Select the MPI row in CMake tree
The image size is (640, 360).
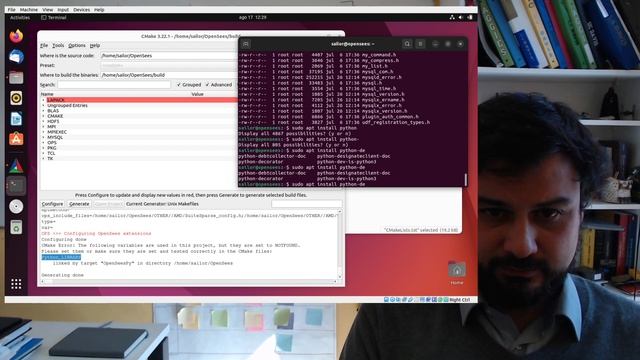[x=139, y=127]
